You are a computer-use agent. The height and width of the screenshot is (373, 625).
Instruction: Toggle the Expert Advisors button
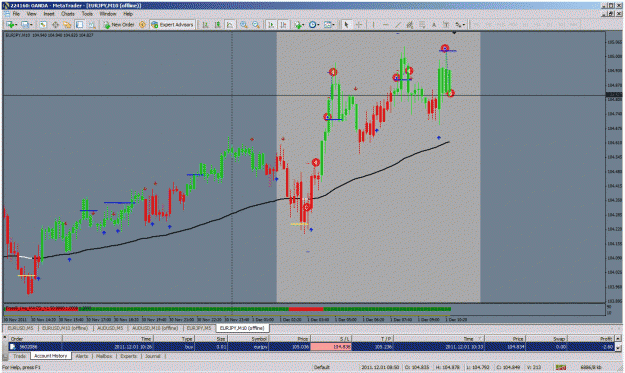tap(172, 25)
